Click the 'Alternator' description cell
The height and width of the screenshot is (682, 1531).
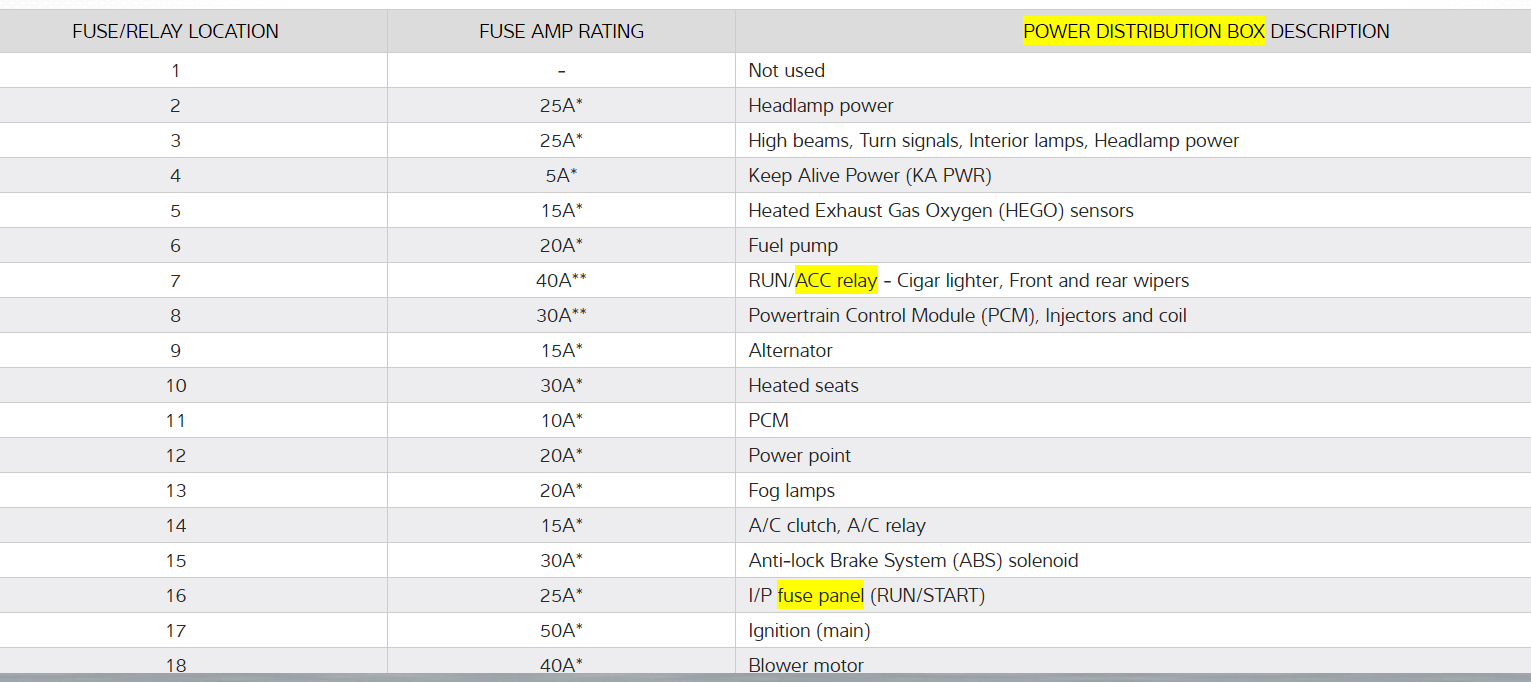[x=790, y=351]
